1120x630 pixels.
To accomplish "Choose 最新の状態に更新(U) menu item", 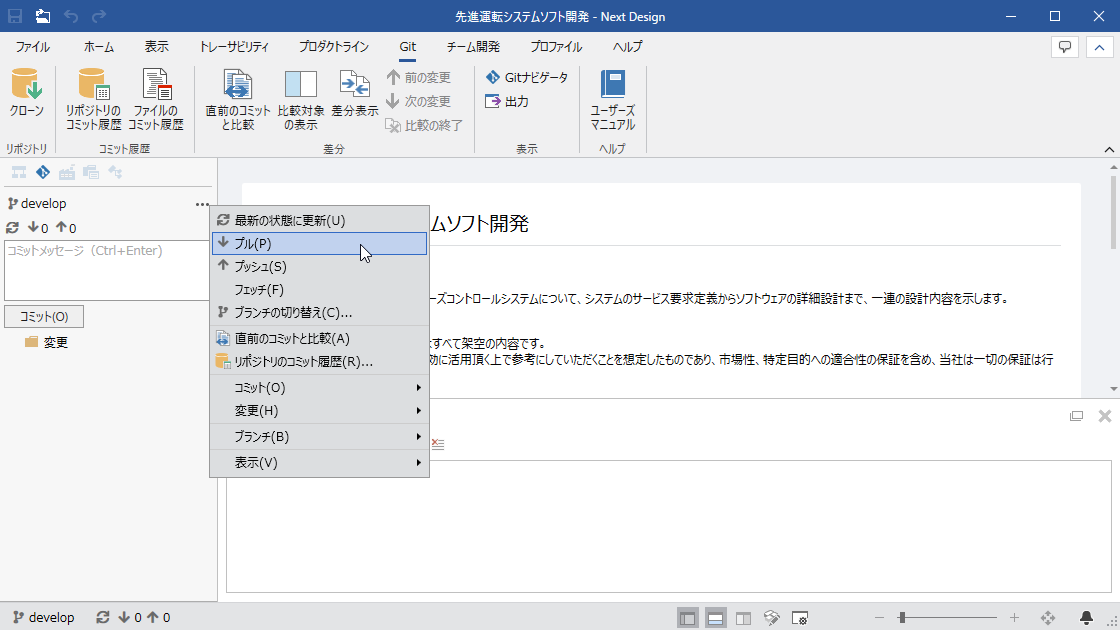I will [319, 221].
